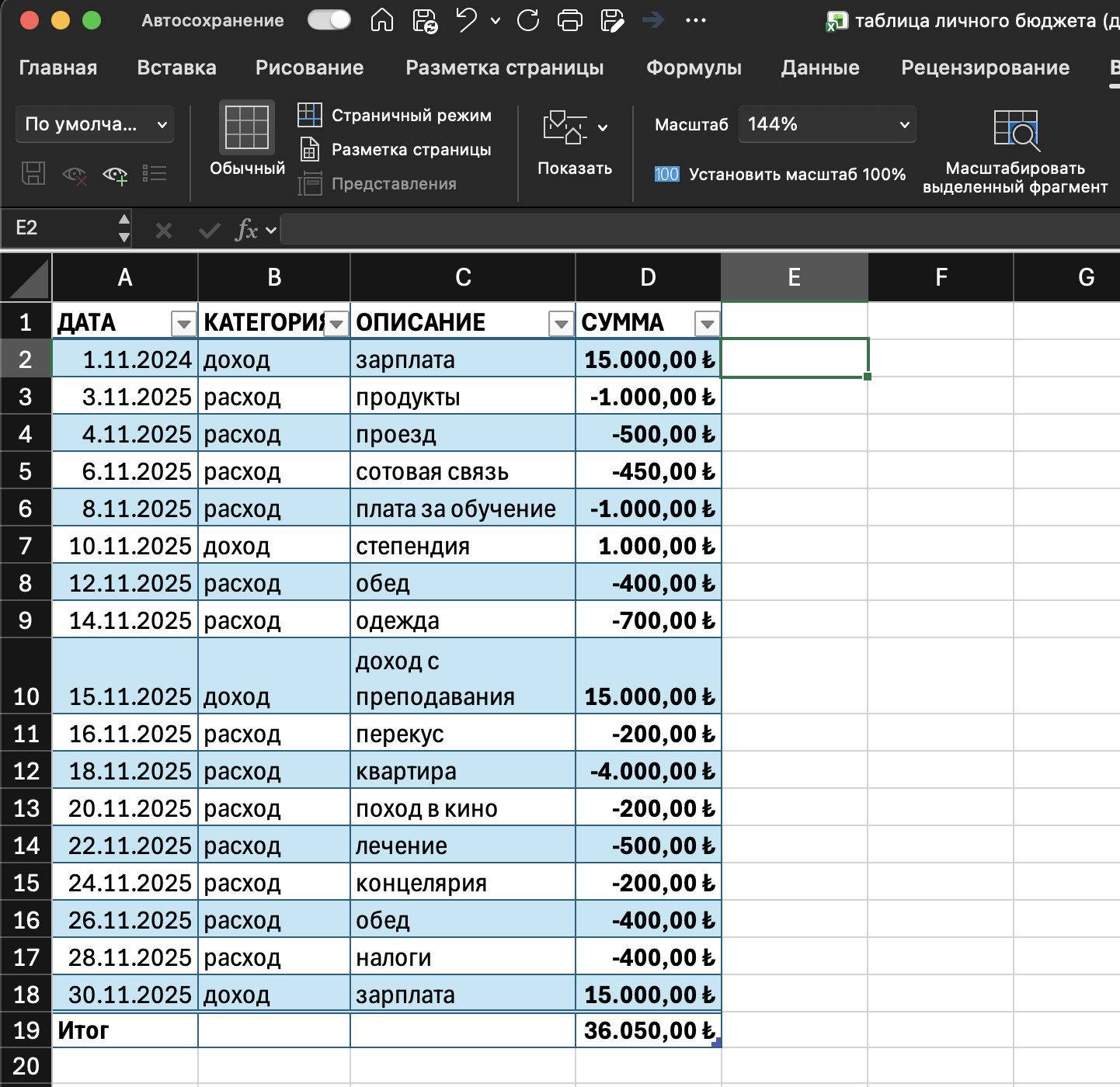This screenshot has width=1120, height=1087.
Task: Open the Формулы ribbon tab
Action: [694, 68]
